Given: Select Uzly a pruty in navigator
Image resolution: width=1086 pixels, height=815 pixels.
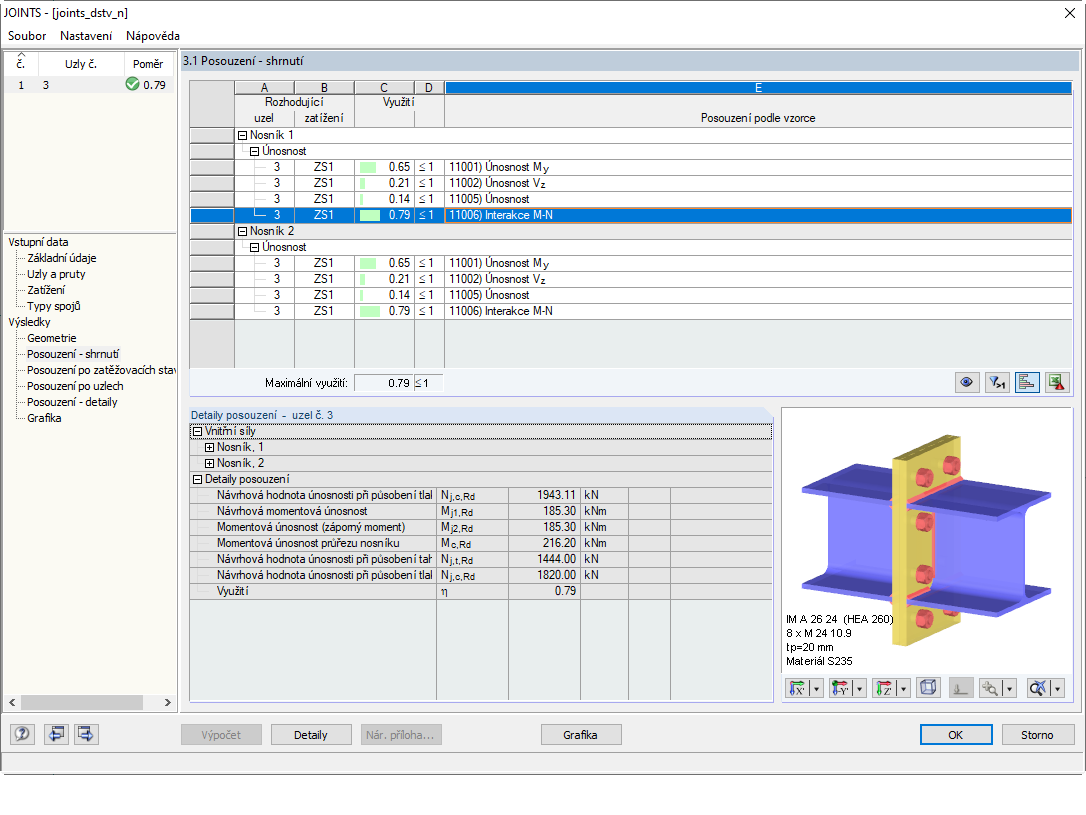Looking at the screenshot, I should [x=56, y=274].
